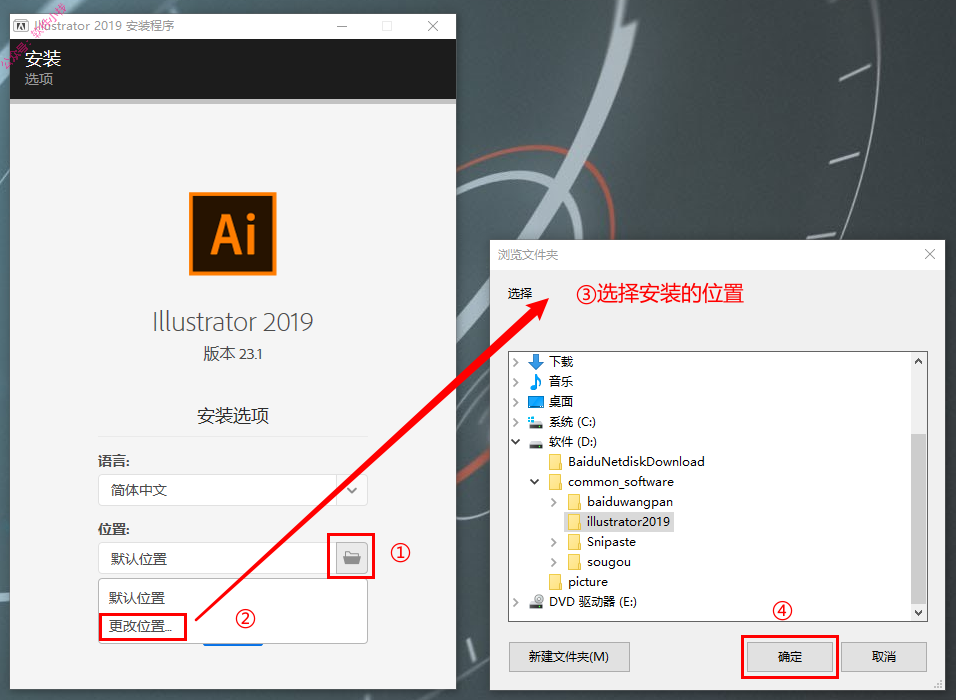Click the baiduwangpan folder icon

click(574, 502)
